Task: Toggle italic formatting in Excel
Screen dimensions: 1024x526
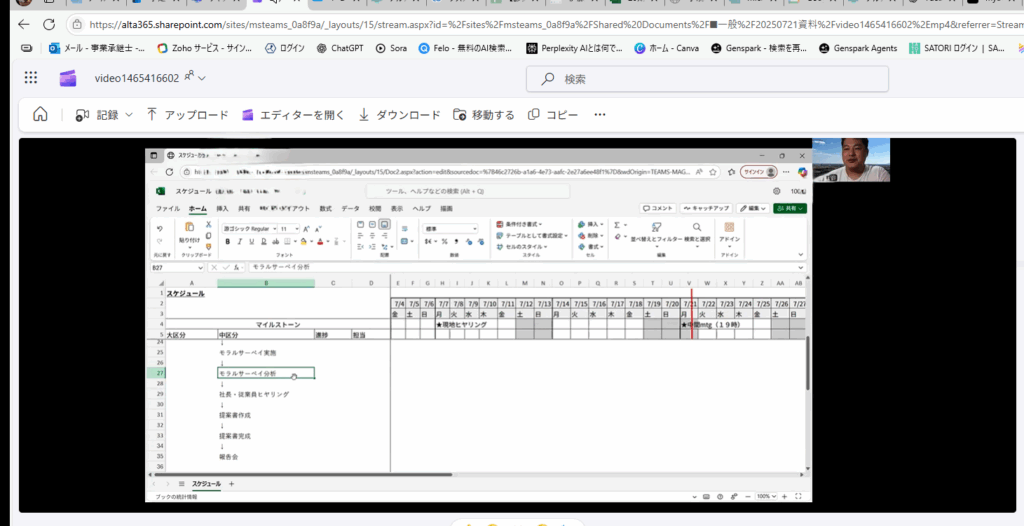Action: 240,242
